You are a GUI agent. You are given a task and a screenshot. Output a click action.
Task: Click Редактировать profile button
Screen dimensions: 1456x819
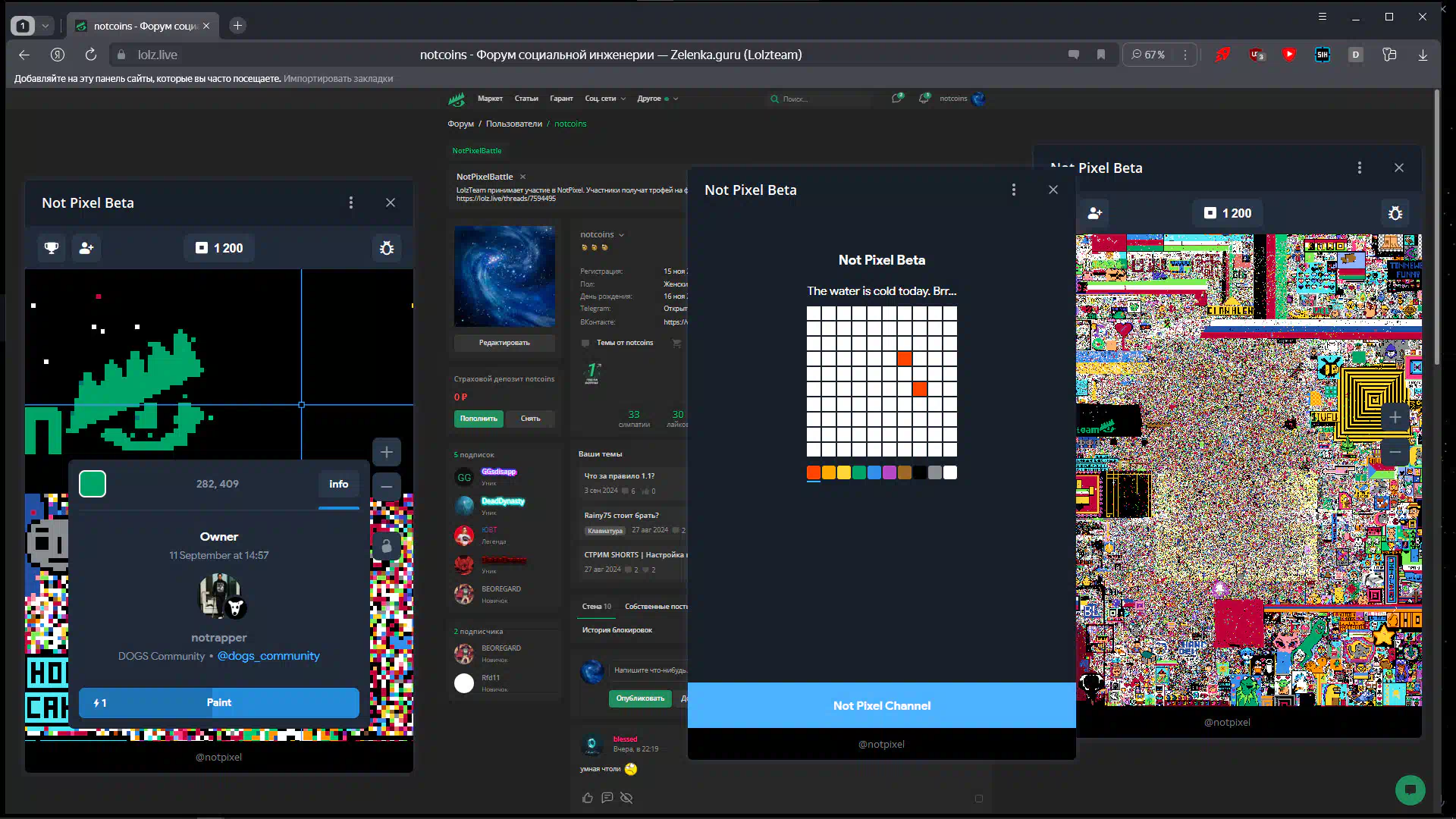click(504, 343)
